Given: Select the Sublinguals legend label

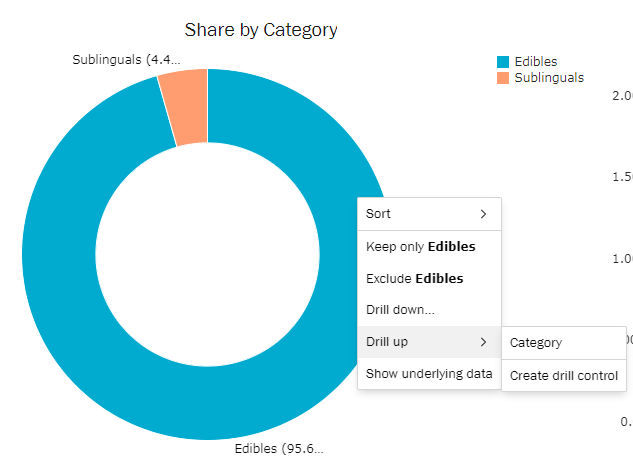Looking at the screenshot, I should 549,78.
